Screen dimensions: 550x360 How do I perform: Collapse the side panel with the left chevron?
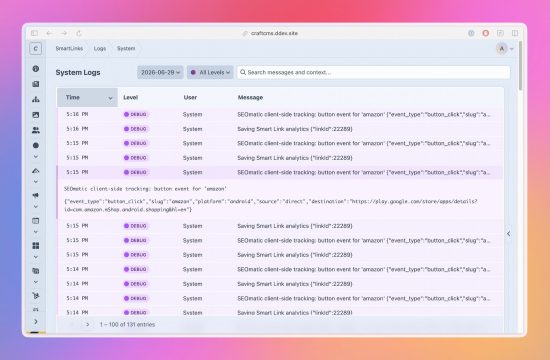pyautogui.click(x=509, y=234)
